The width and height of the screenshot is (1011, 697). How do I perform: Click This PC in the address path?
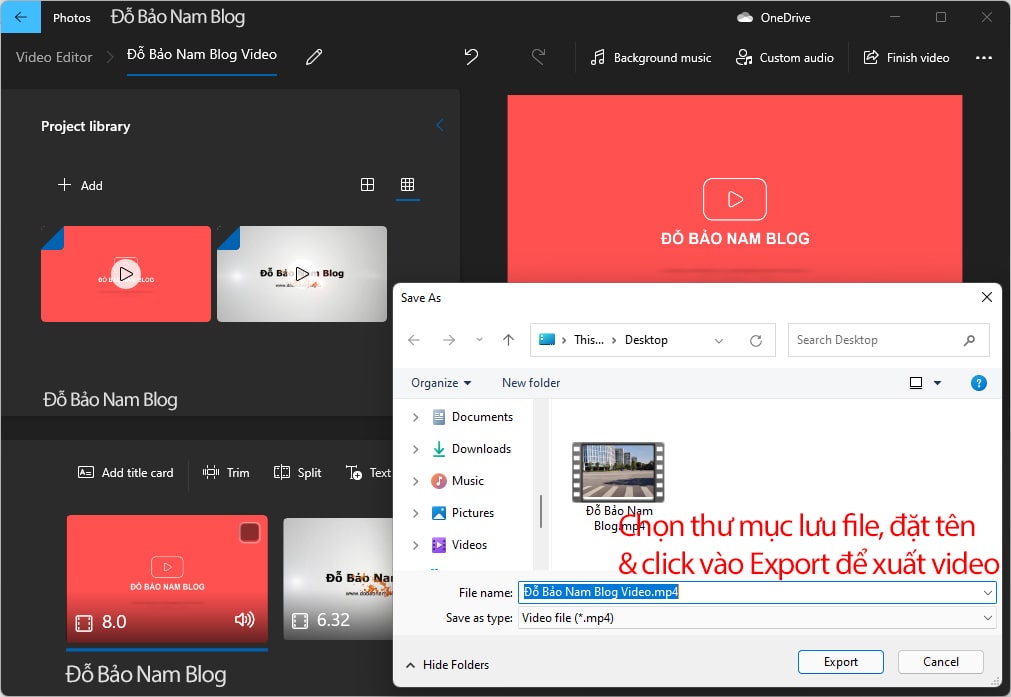(589, 340)
